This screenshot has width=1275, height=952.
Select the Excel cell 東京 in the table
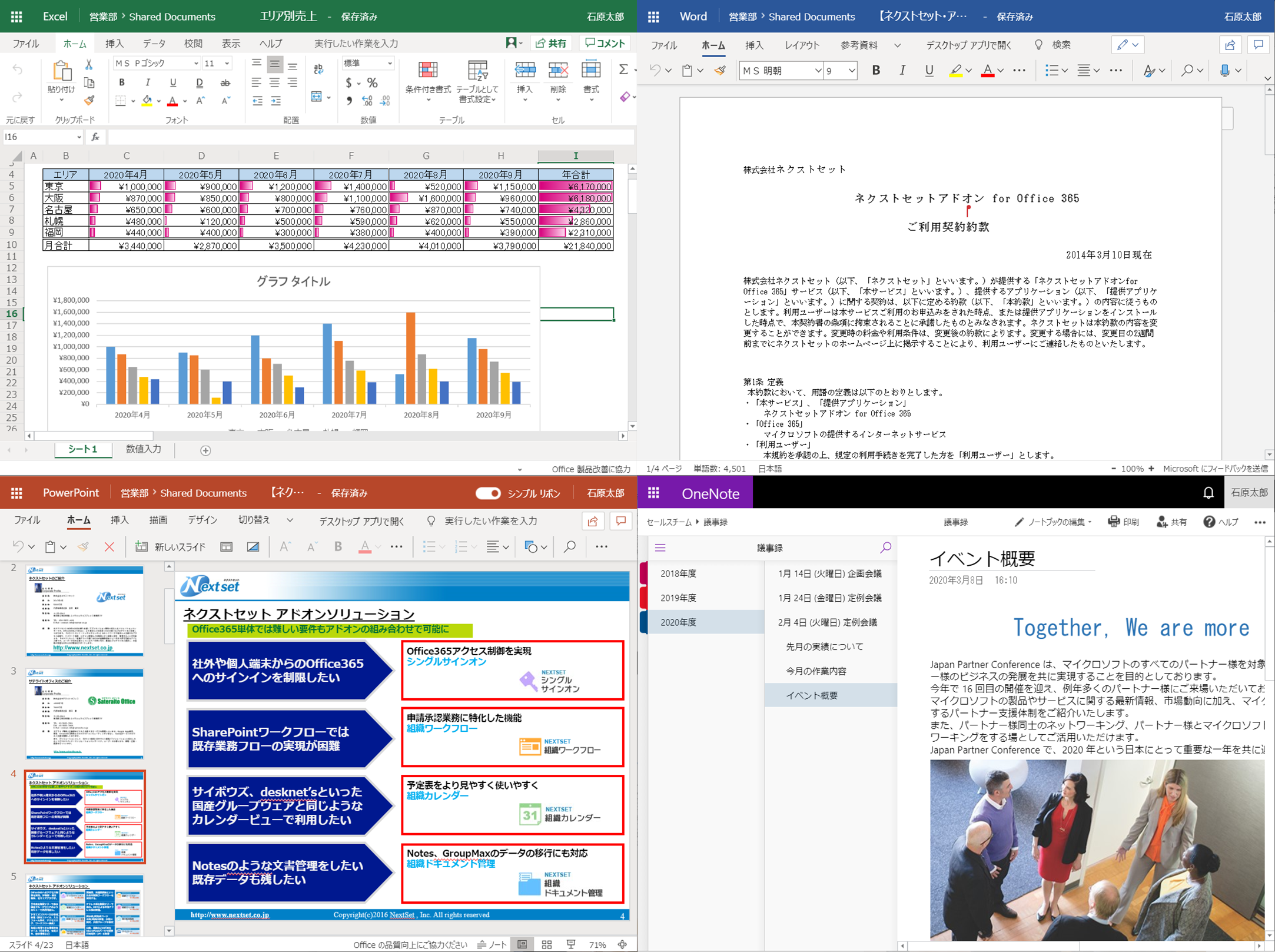[x=65, y=186]
